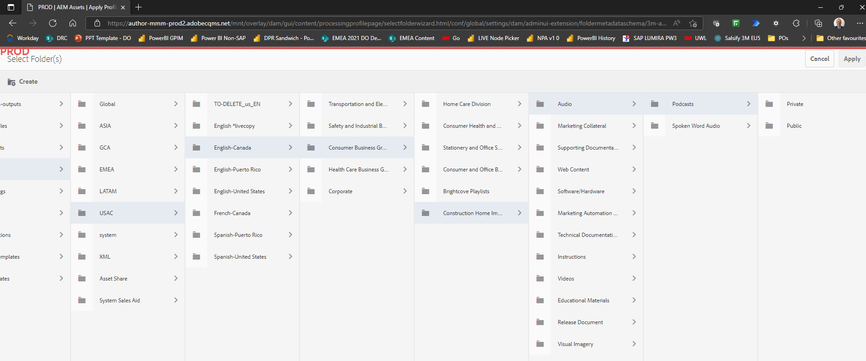
Task: Go to the browser Home icon
Action: [x=72, y=23]
